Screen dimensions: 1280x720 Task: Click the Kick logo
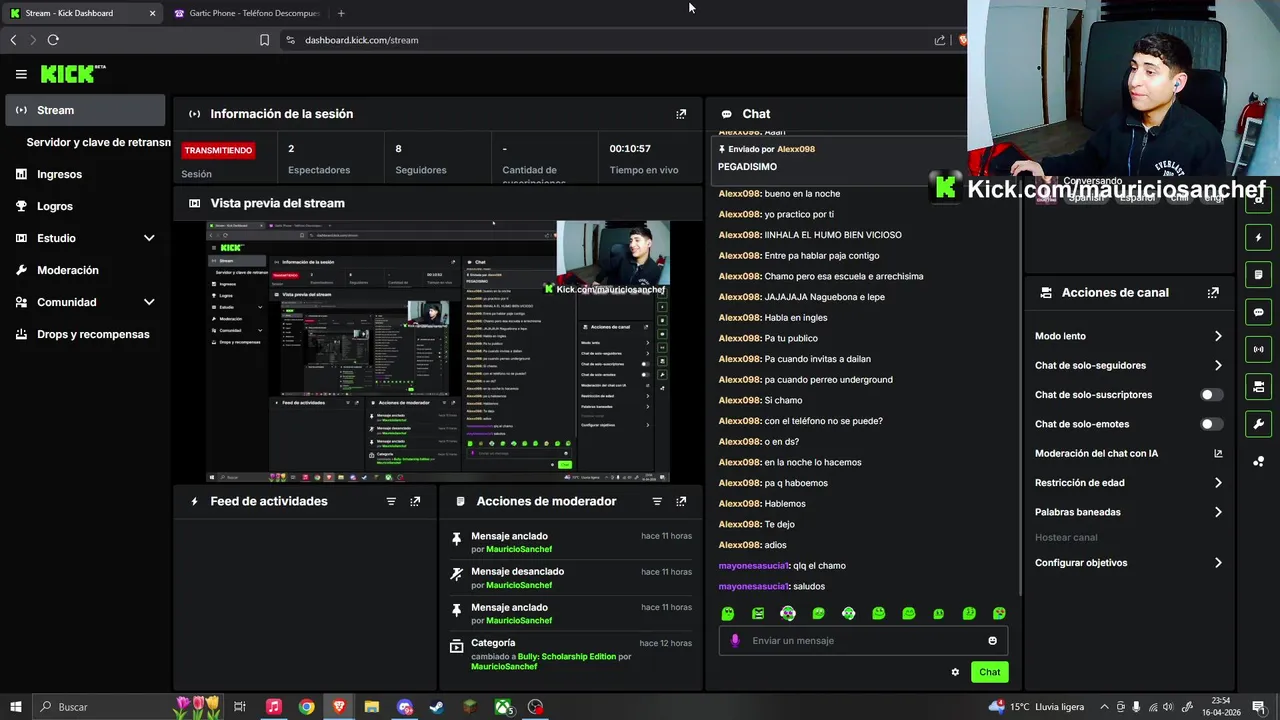pyautogui.click(x=72, y=74)
